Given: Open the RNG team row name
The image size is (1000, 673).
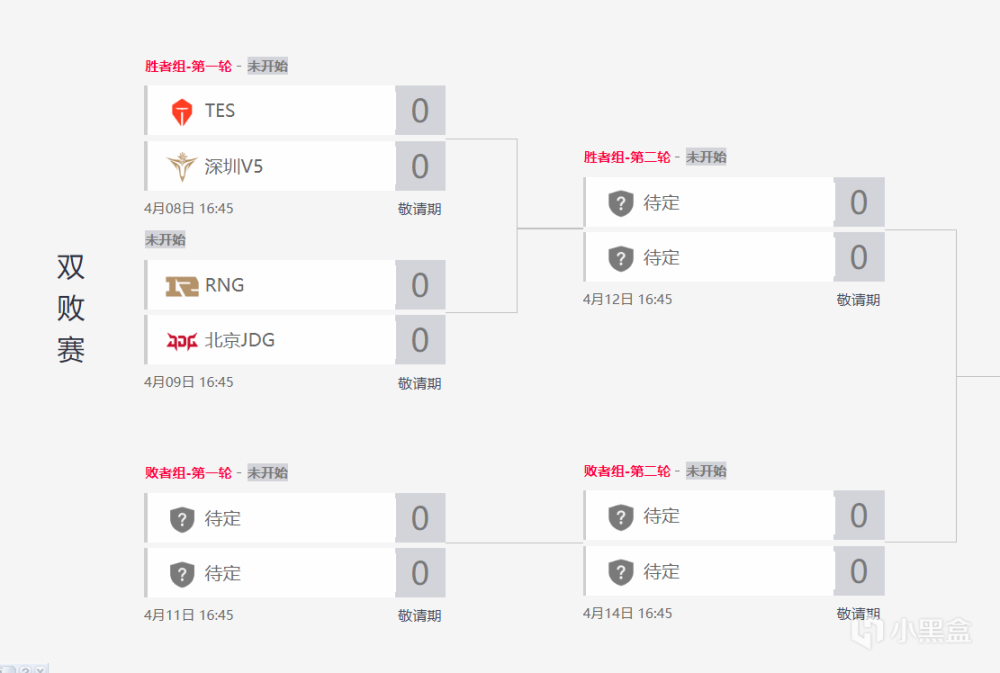Looking at the screenshot, I should pyautogui.click(x=225, y=286).
